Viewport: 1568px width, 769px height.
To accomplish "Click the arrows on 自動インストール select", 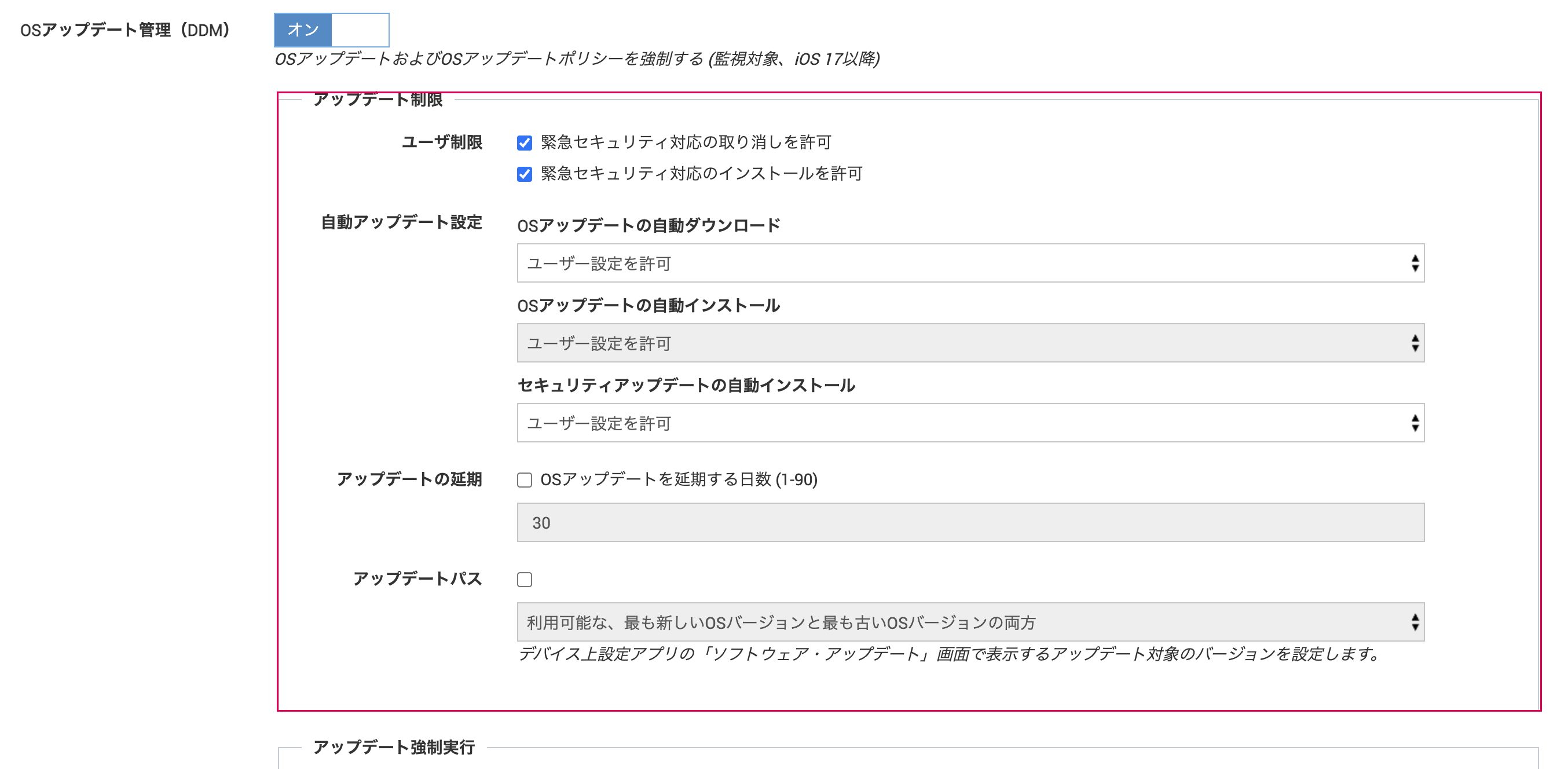I will click(x=1415, y=343).
